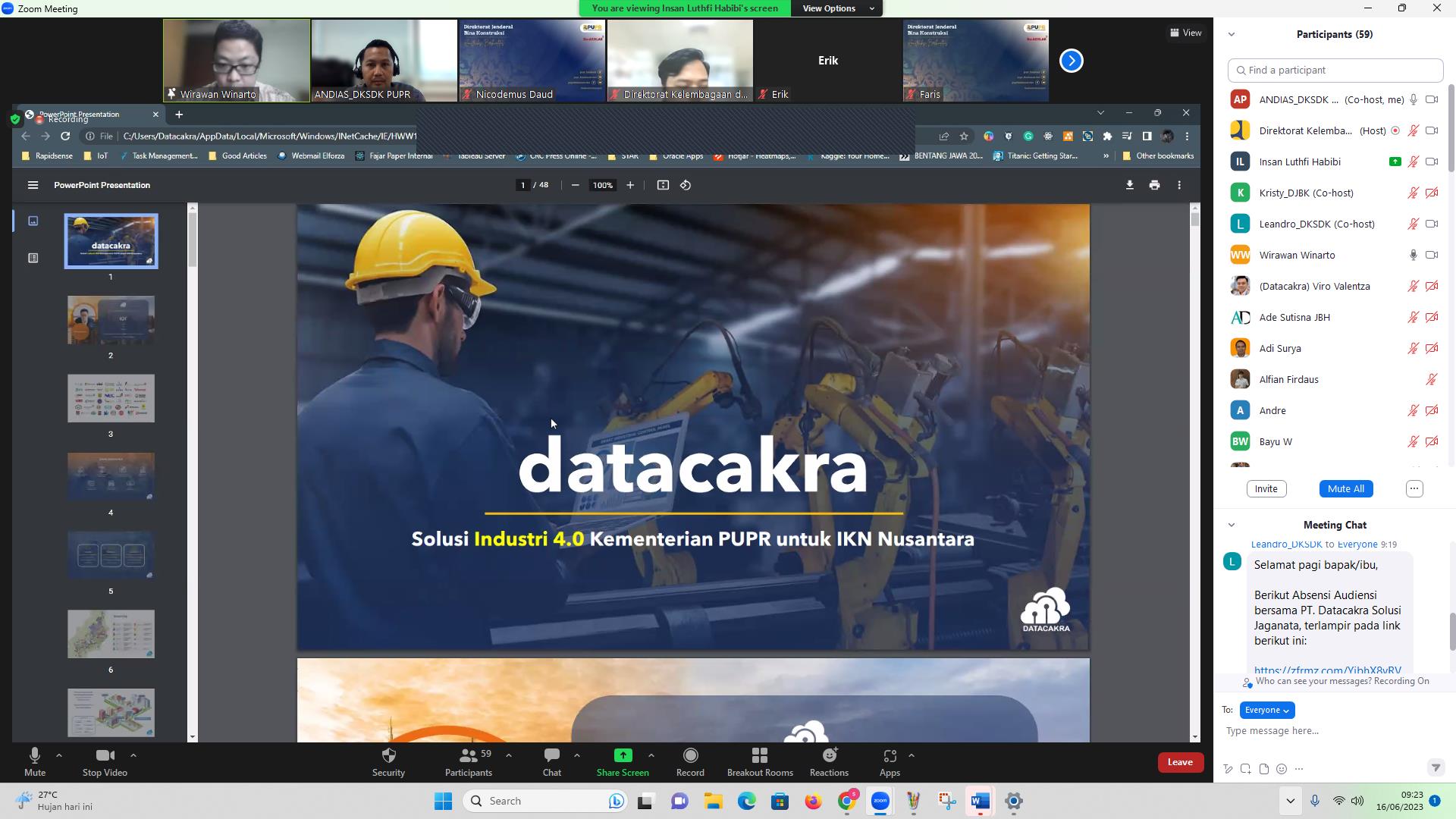Image resolution: width=1456 pixels, height=819 pixels.
Task: Click the Record button in Zoom toolbar
Action: [691, 761]
